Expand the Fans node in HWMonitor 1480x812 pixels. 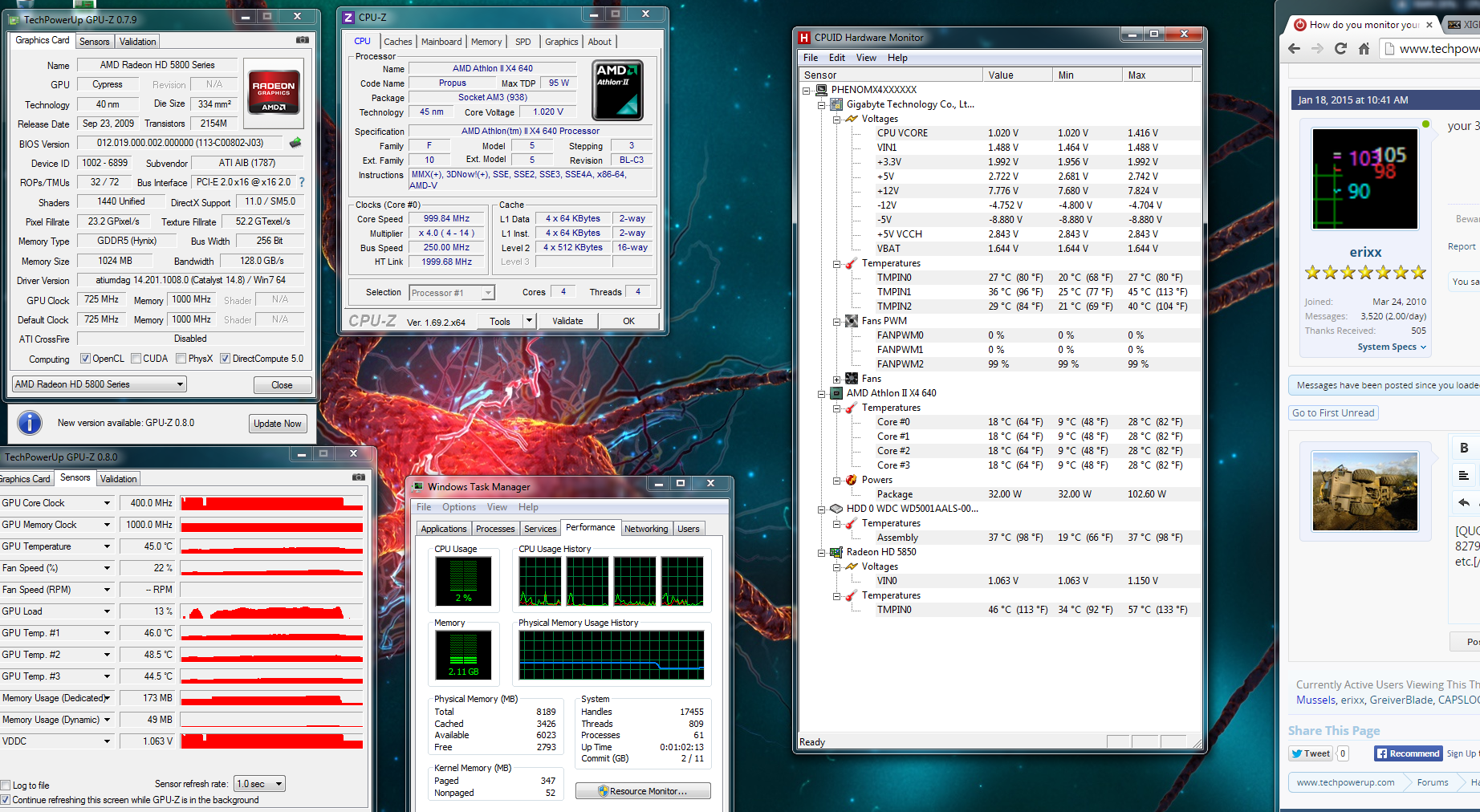click(836, 379)
